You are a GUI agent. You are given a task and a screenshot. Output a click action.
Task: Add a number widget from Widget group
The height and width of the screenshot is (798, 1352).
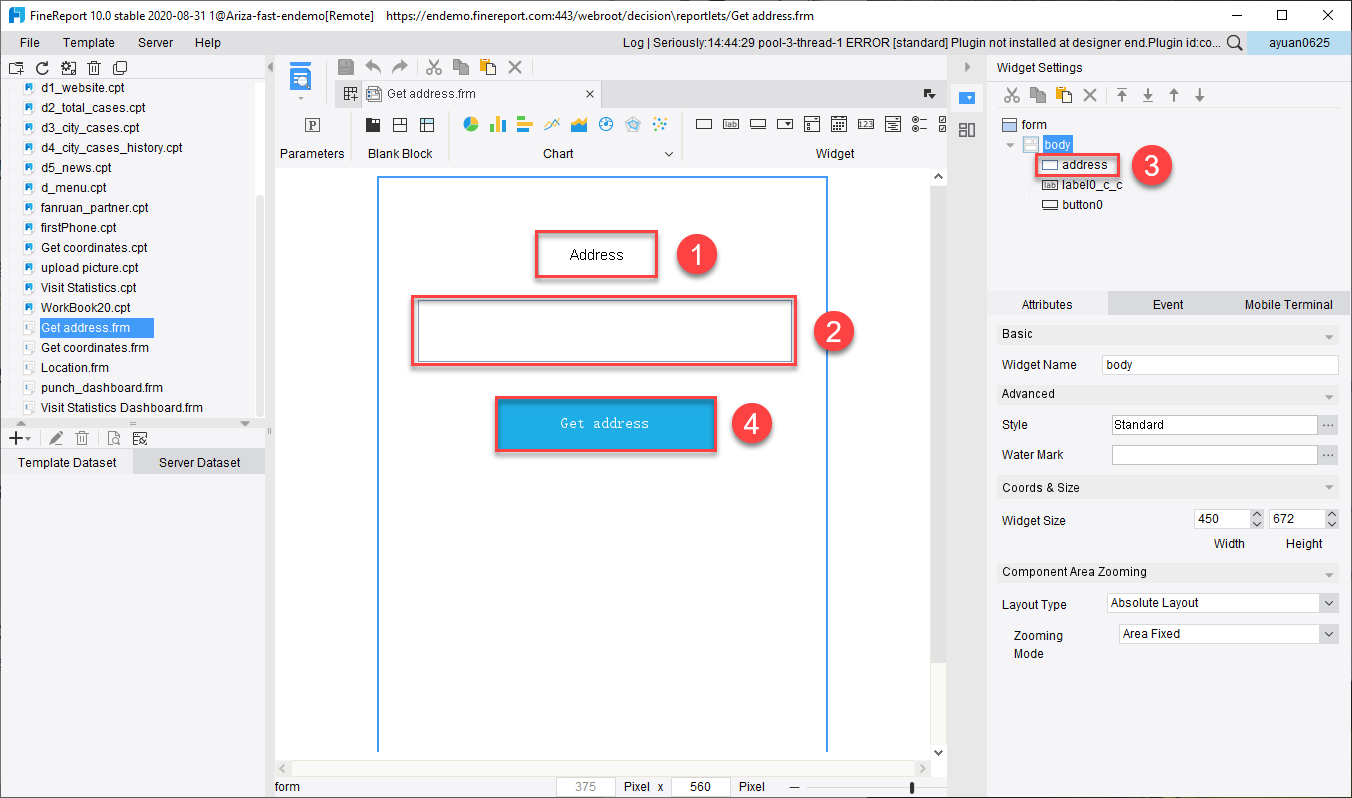point(866,125)
